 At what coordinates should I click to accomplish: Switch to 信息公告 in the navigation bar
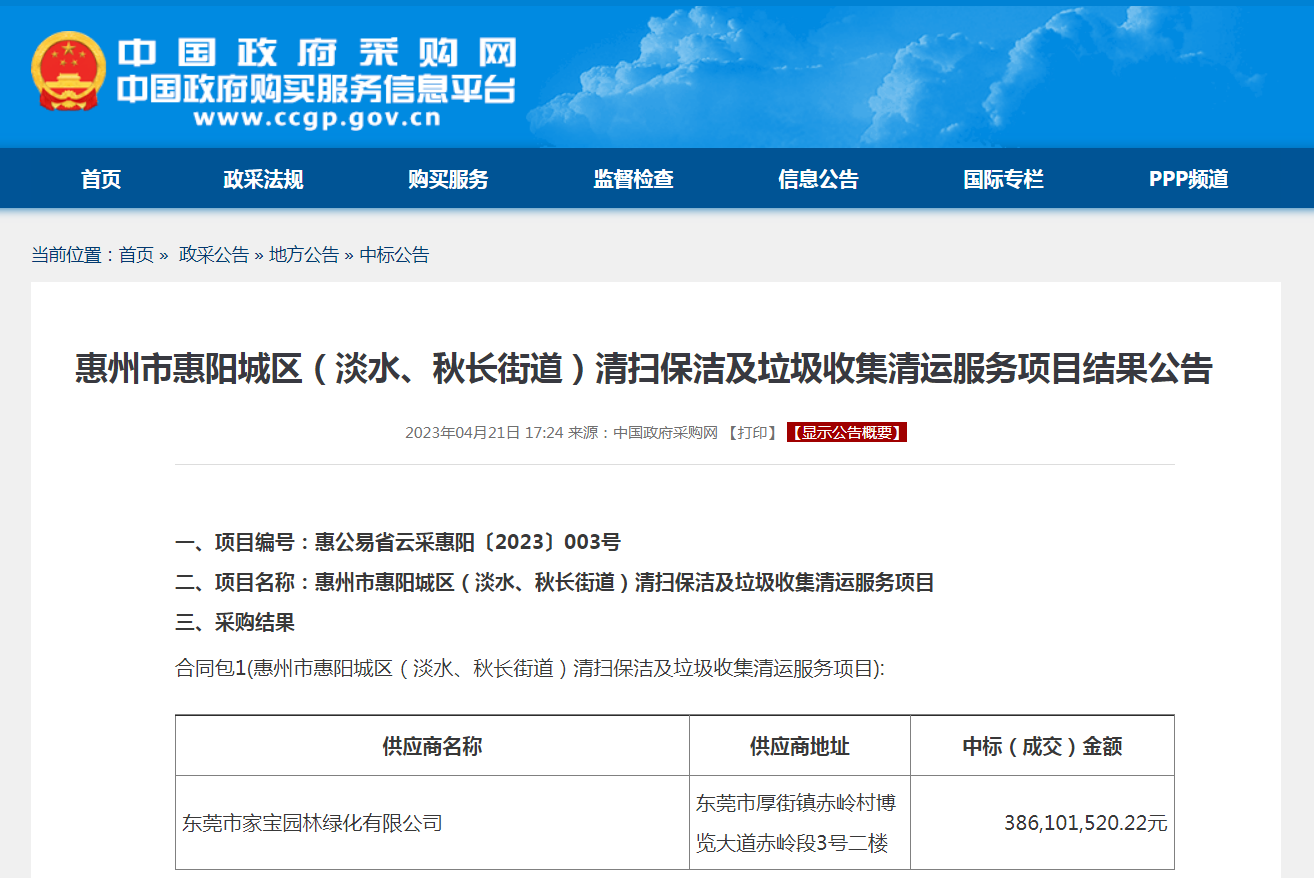[x=818, y=180]
